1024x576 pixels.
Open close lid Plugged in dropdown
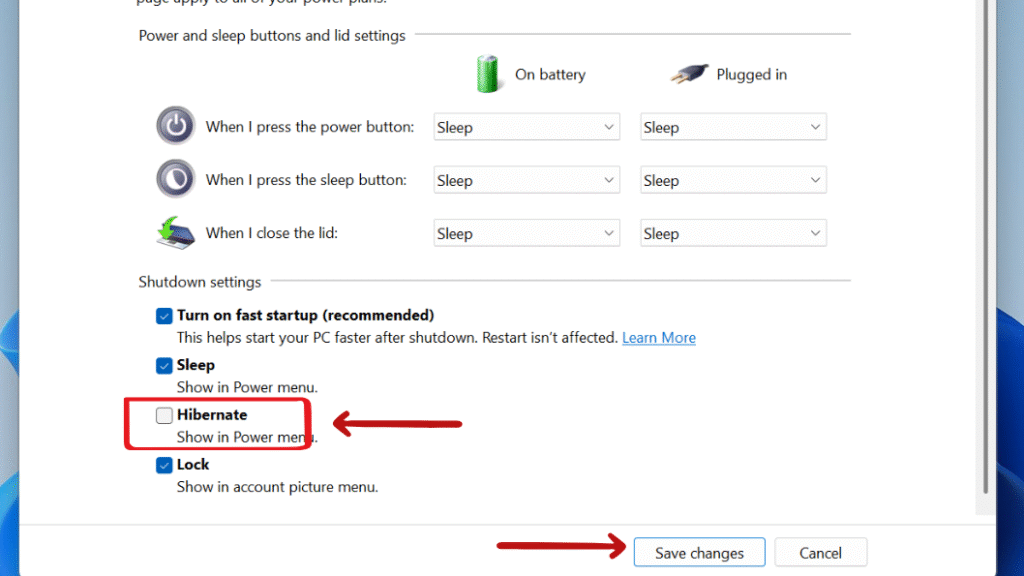[733, 233]
